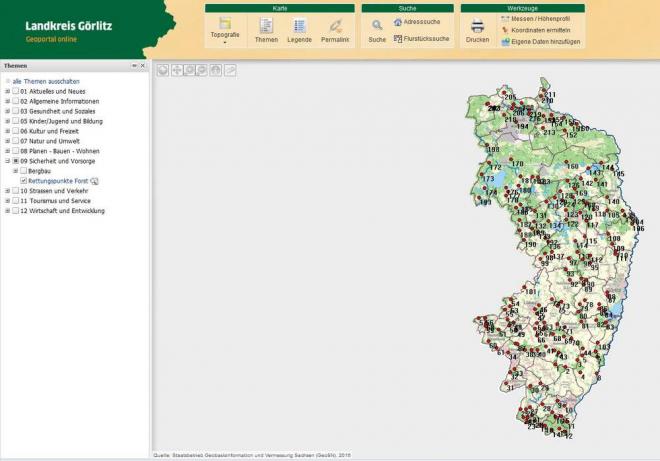Uncheck the Rettungspunkte Forst checkbox
Image resolution: width=660 pixels, height=461 pixels.
(24, 181)
